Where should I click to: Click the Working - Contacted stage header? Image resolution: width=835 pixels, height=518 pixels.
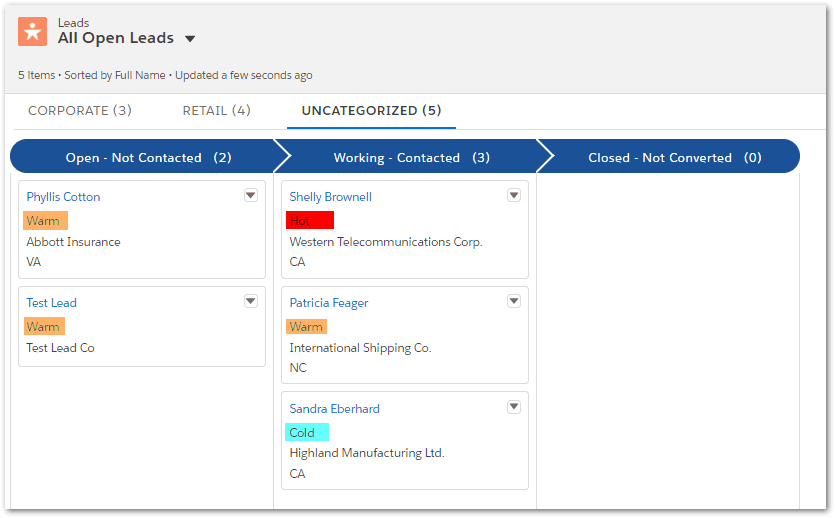(411, 157)
